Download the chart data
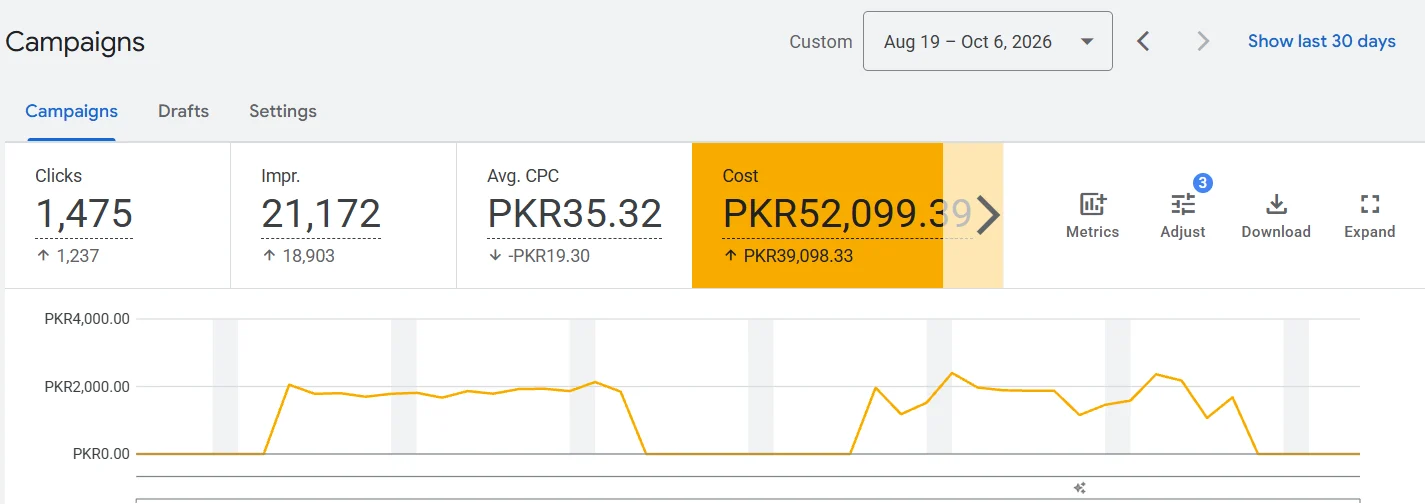 pyautogui.click(x=1275, y=215)
